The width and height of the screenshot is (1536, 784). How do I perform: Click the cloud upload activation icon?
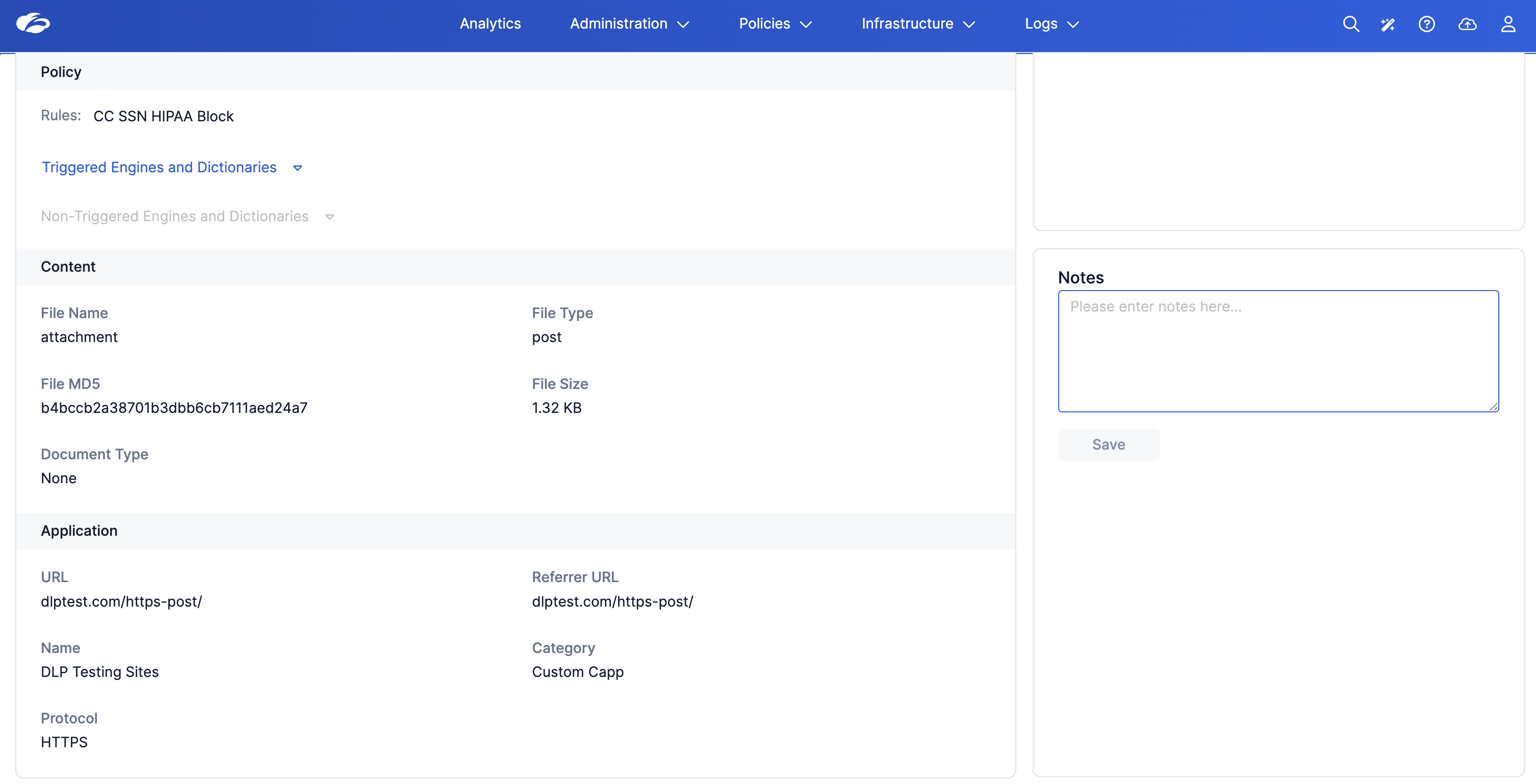(x=1468, y=24)
